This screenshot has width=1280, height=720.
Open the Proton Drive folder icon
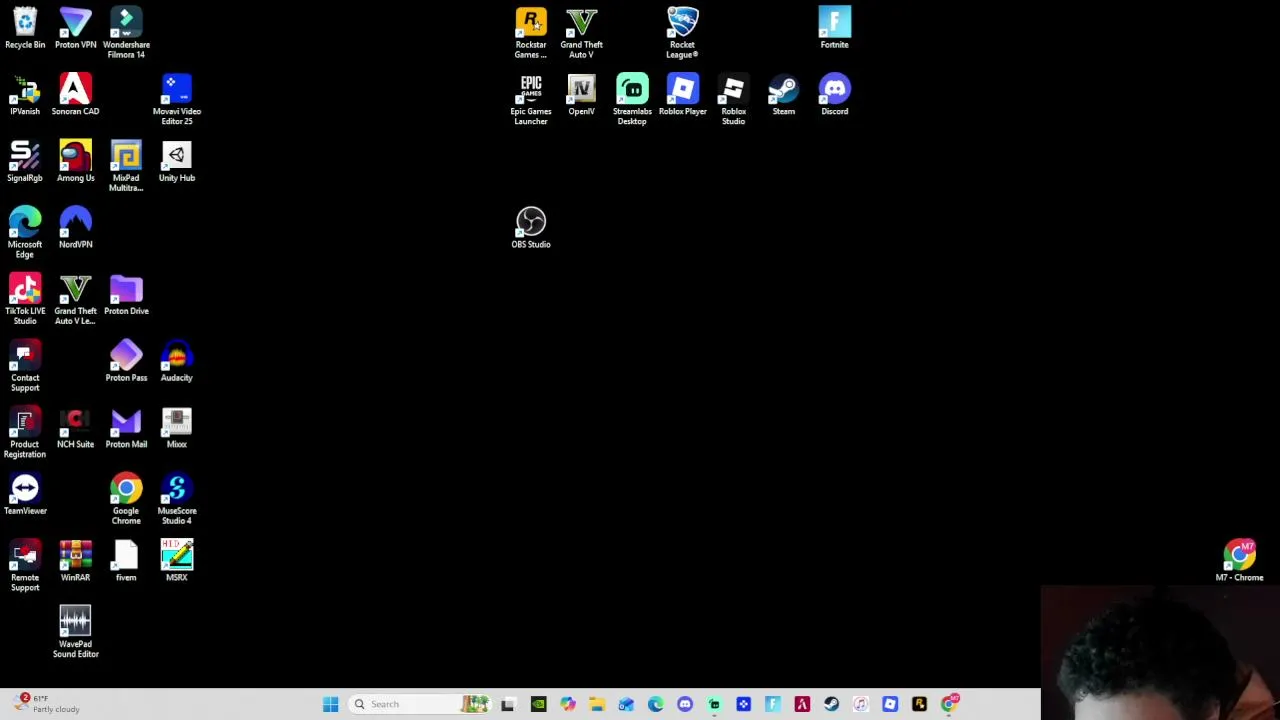pos(126,295)
